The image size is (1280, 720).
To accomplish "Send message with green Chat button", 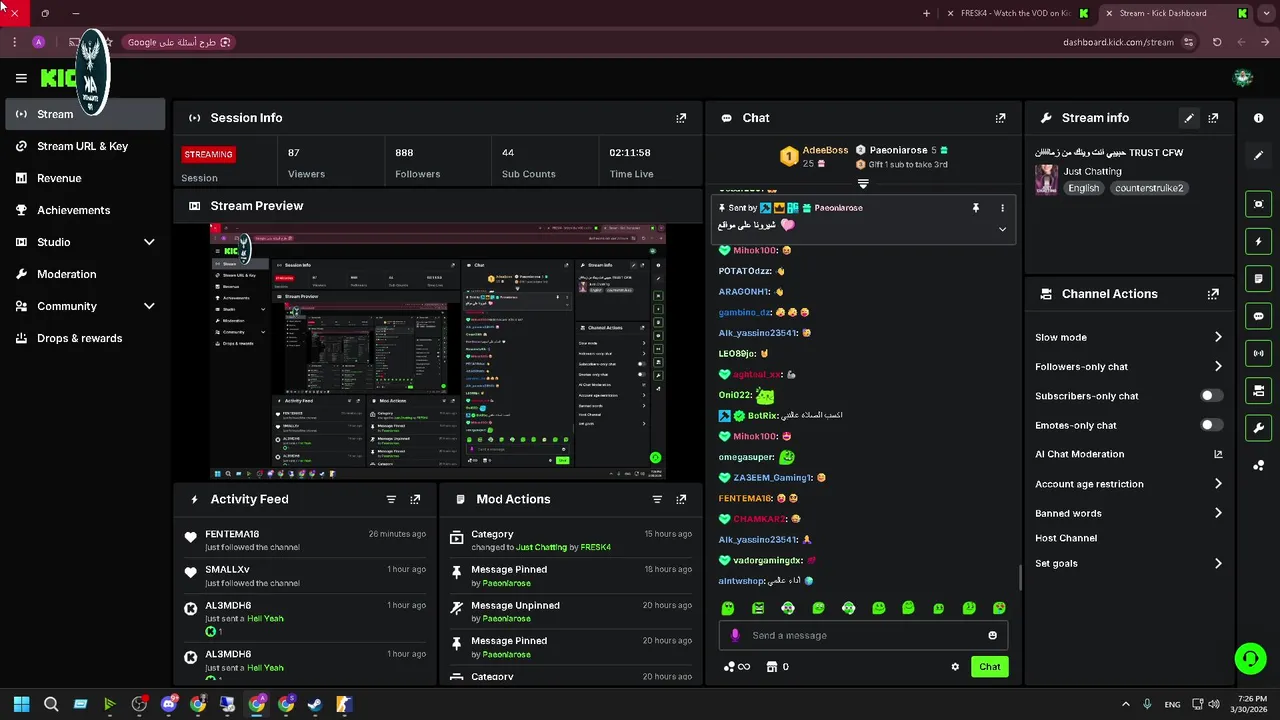I will pyautogui.click(x=989, y=667).
